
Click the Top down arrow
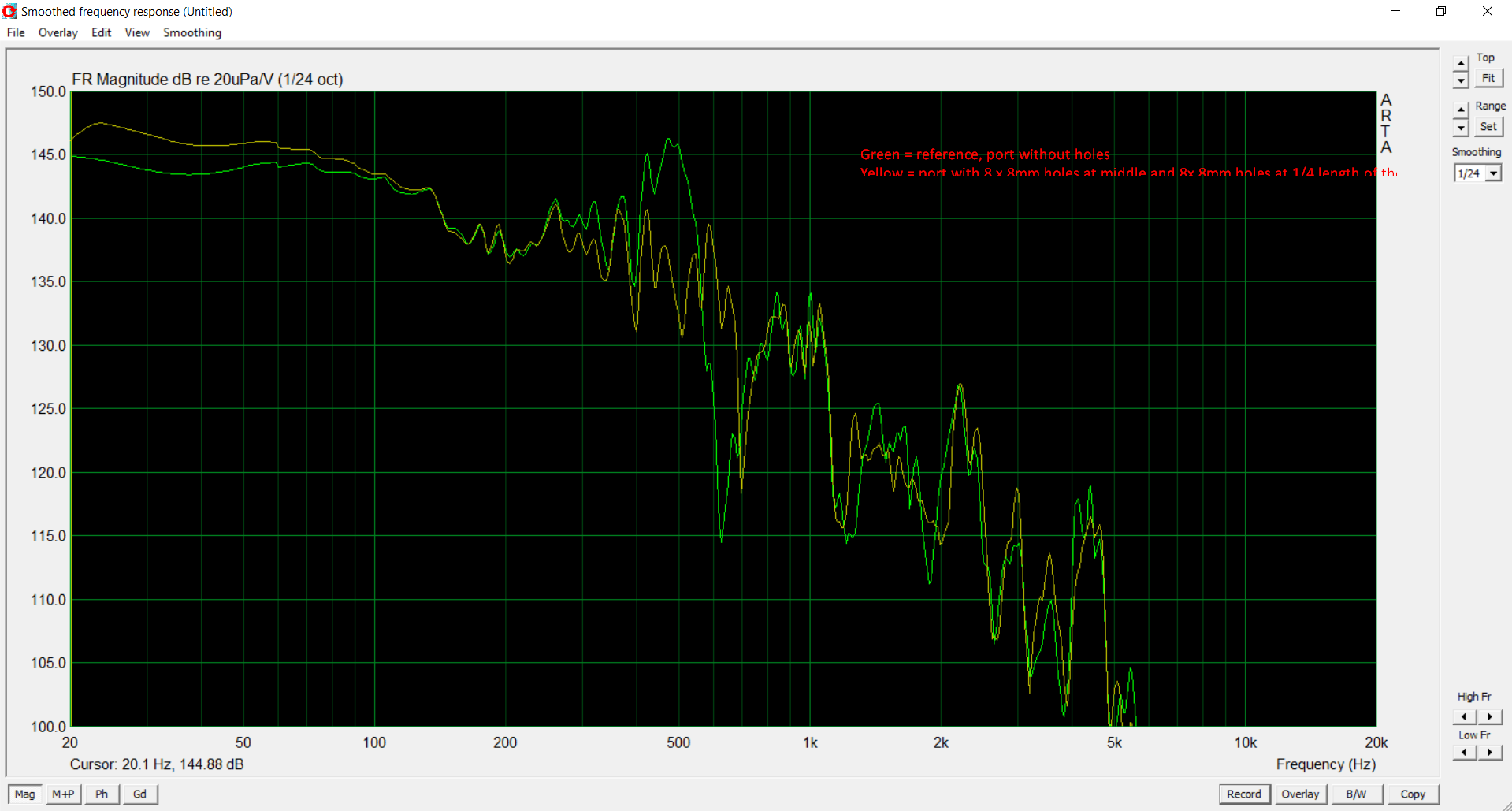coord(1461,80)
